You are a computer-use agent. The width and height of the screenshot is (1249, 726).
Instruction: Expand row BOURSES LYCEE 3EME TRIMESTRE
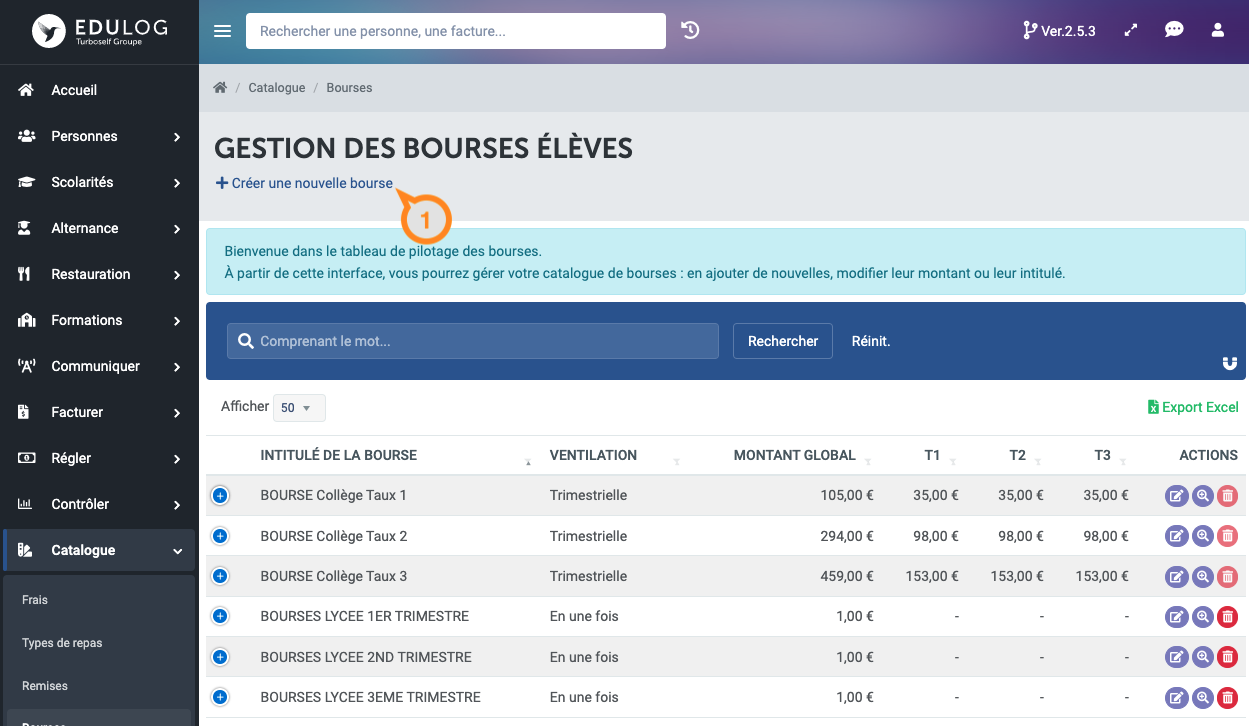220,697
